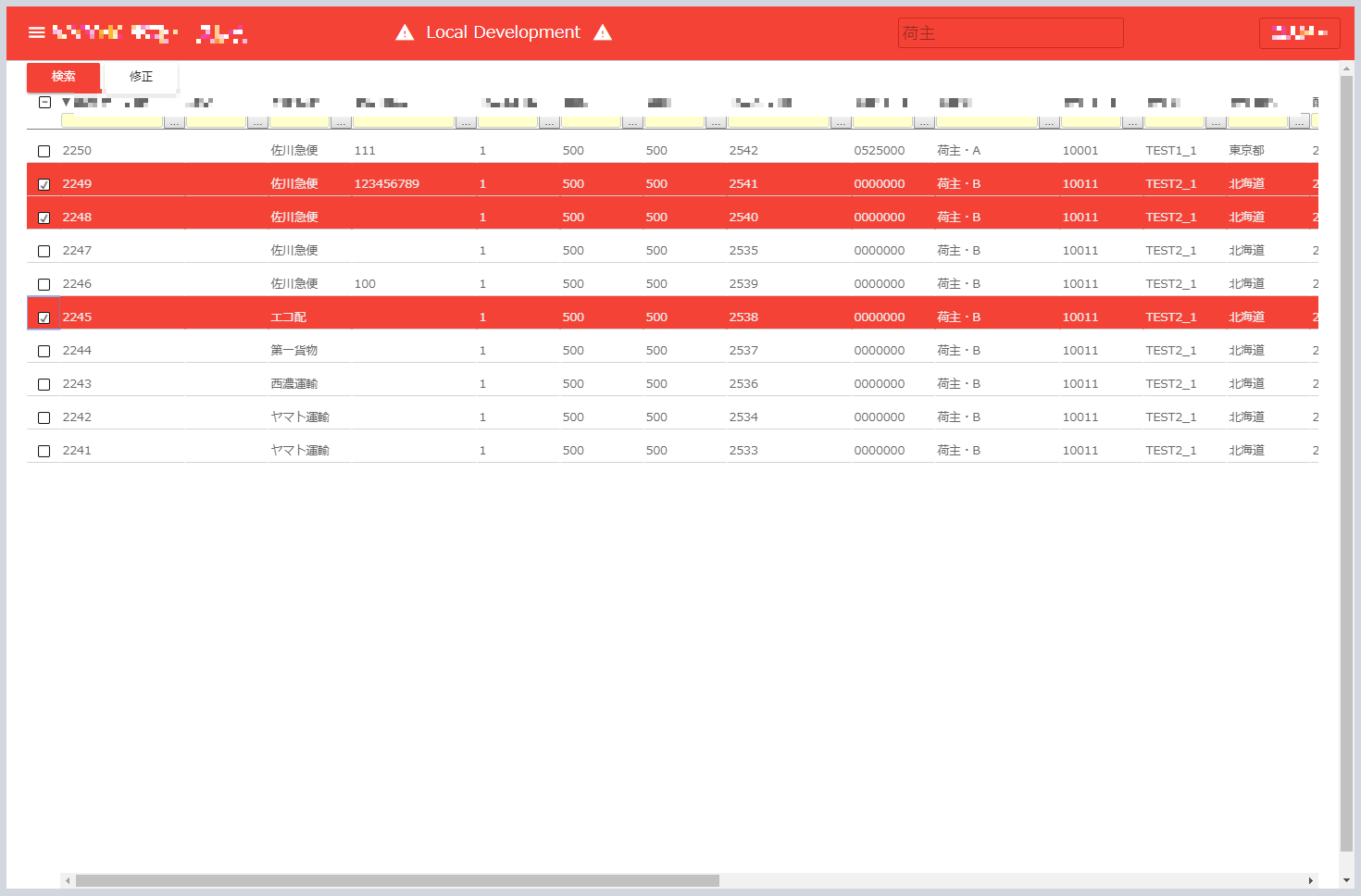Image resolution: width=1361 pixels, height=896 pixels.
Task: Uncheck the checkbox on row 2248
Action: tap(44, 217)
